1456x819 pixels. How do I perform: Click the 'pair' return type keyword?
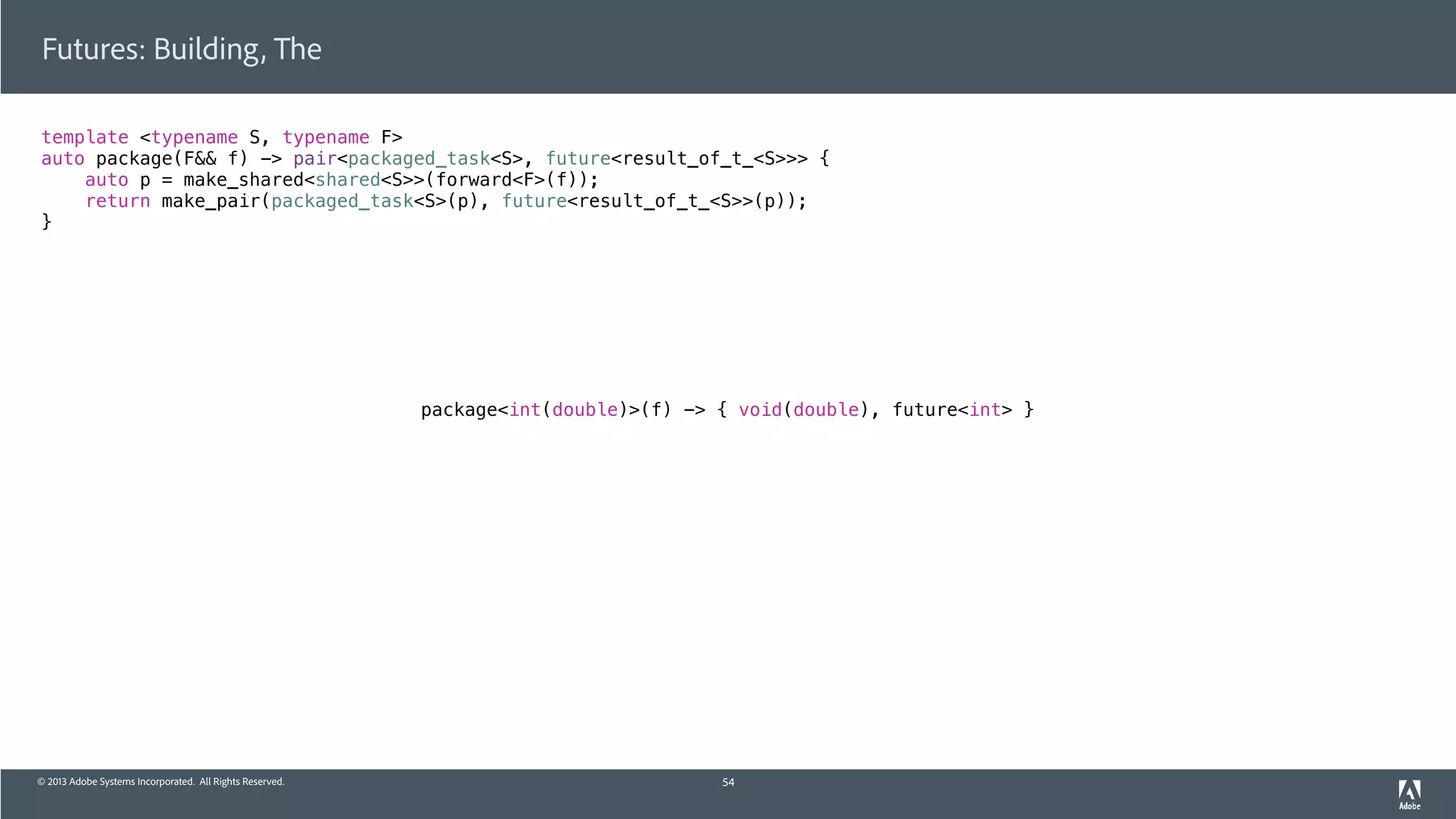click(x=314, y=159)
